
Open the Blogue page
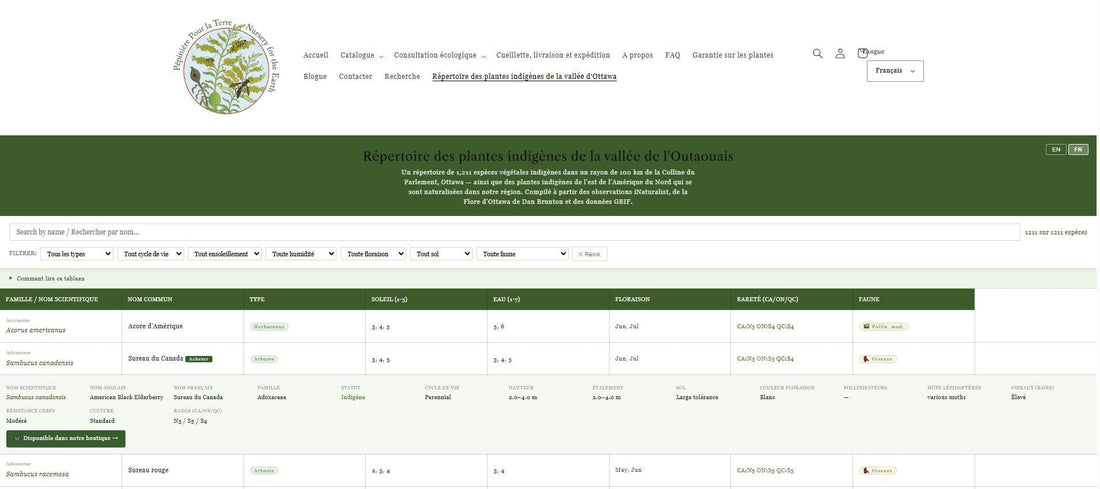[315, 76]
